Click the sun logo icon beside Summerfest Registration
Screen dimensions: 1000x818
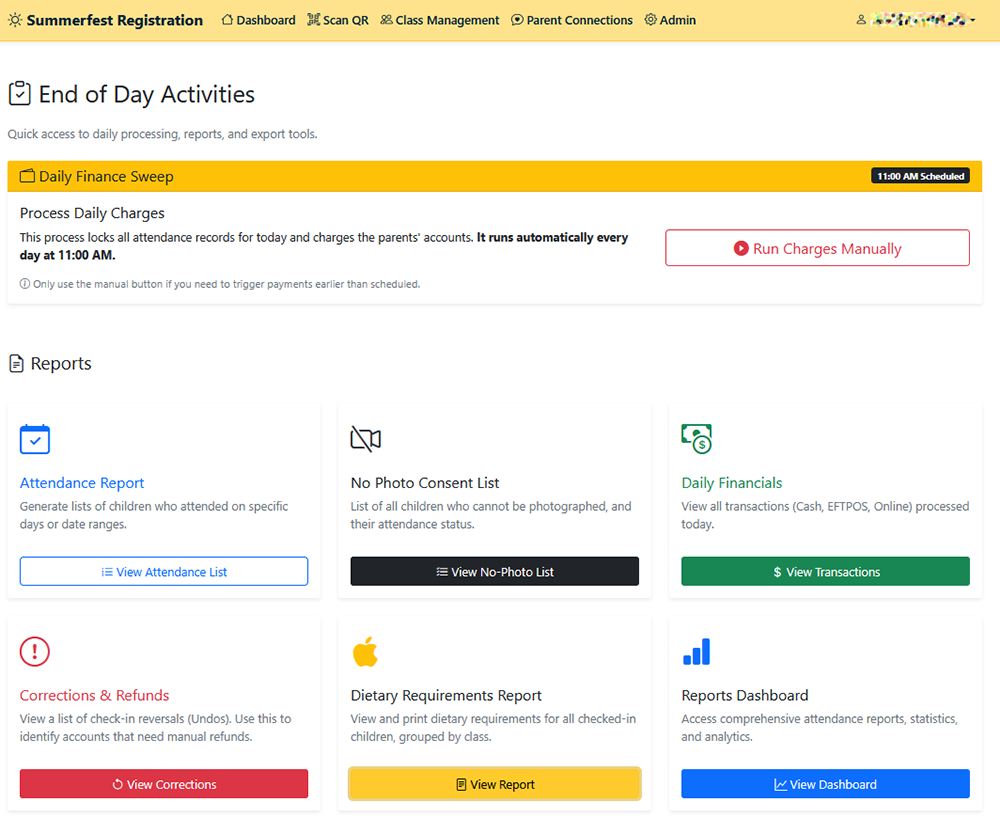pyautogui.click(x=15, y=20)
